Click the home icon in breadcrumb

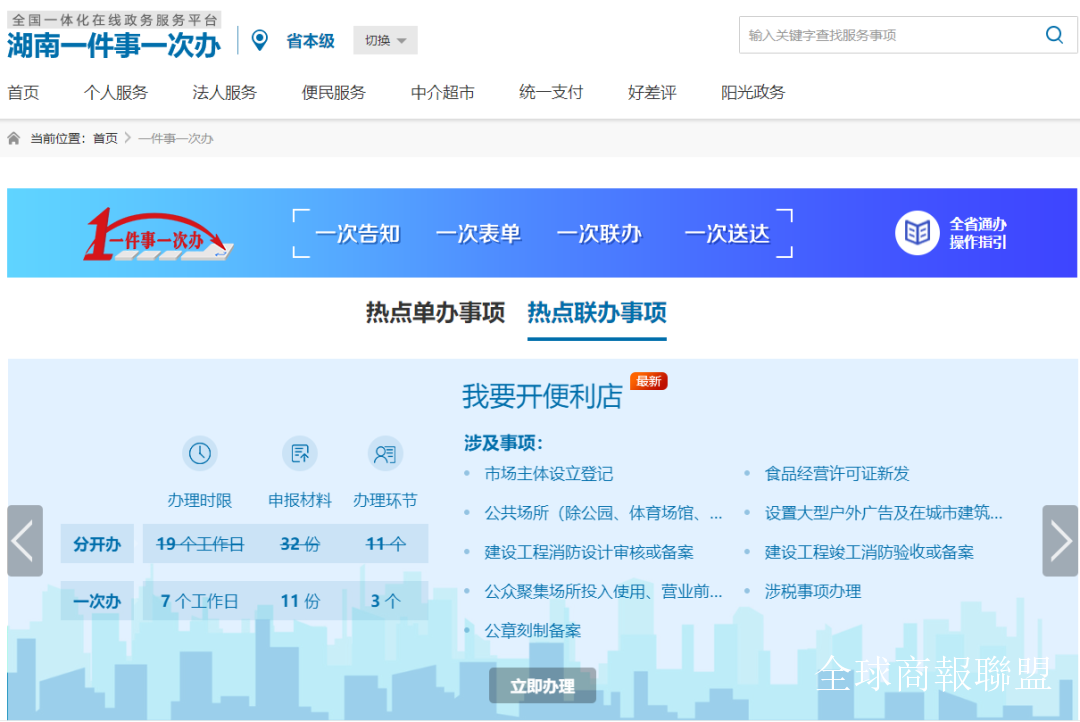click(x=14, y=138)
